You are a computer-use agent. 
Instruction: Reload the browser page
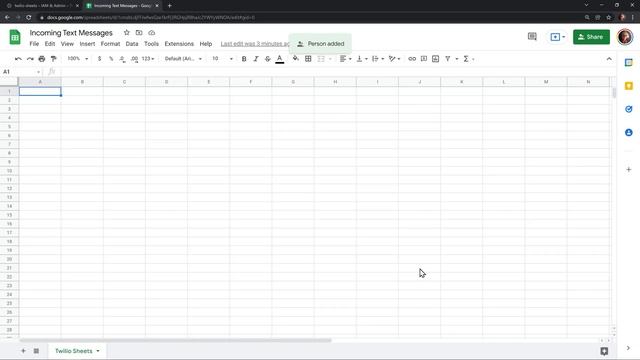coord(29,18)
